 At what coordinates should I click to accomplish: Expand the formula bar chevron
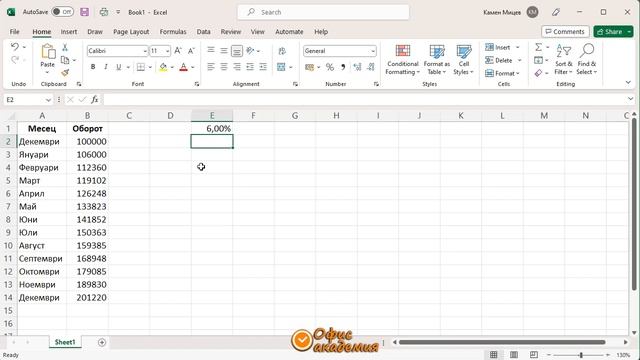pyautogui.click(x=630, y=99)
